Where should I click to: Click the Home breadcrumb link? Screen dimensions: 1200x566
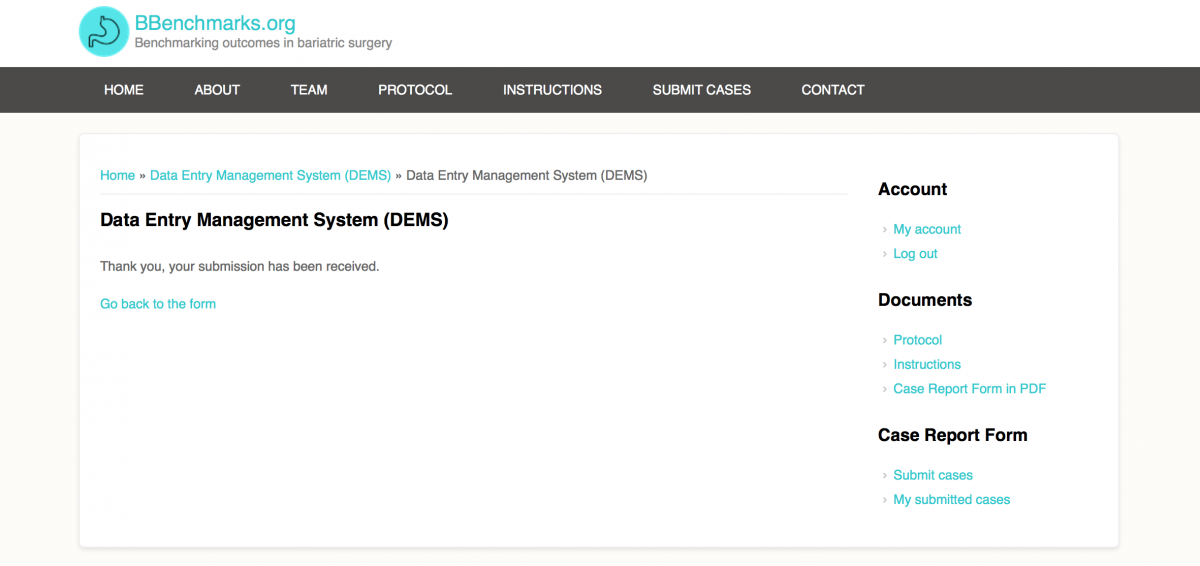pos(117,176)
